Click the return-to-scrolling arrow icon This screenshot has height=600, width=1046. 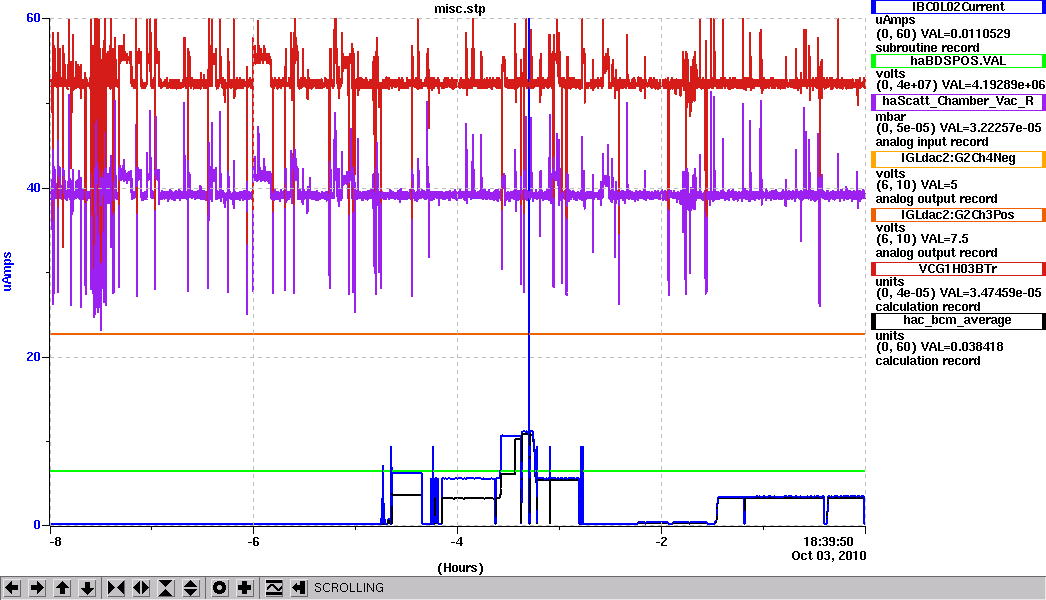pyautogui.click(x=299, y=588)
